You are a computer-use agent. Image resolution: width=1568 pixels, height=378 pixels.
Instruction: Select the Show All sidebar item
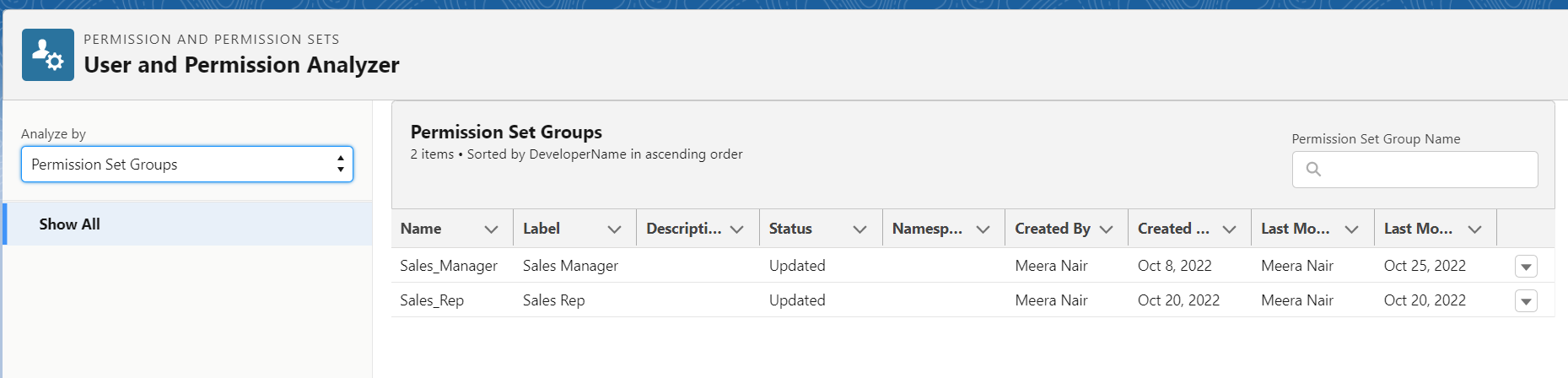pyautogui.click(x=188, y=224)
